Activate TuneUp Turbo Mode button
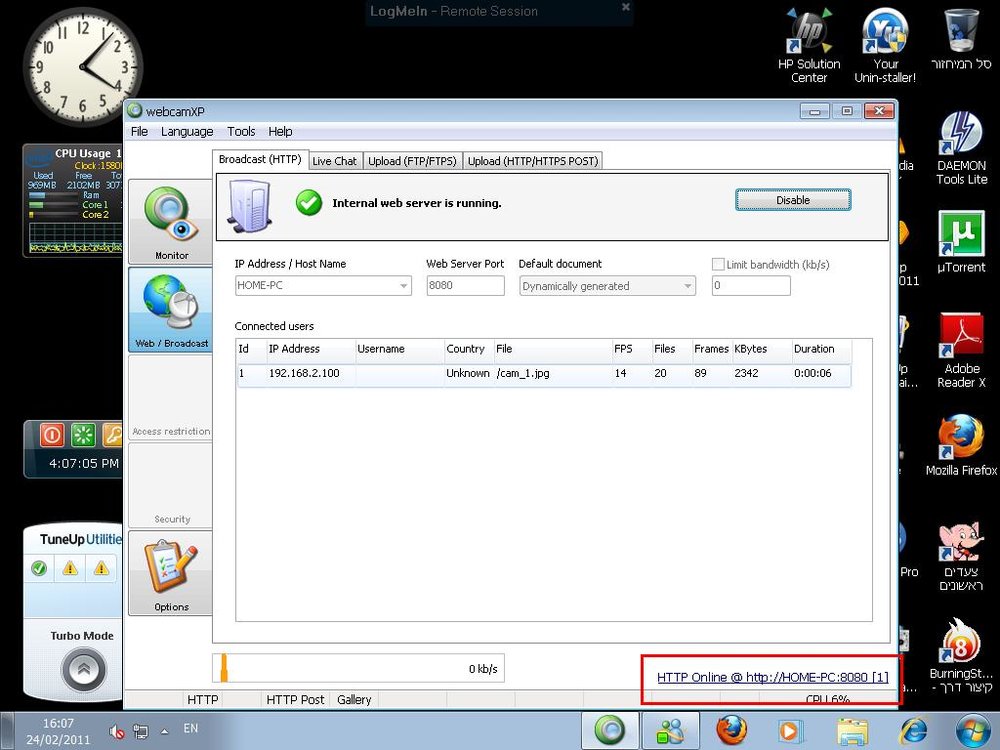The width and height of the screenshot is (1000, 750). [x=83, y=669]
